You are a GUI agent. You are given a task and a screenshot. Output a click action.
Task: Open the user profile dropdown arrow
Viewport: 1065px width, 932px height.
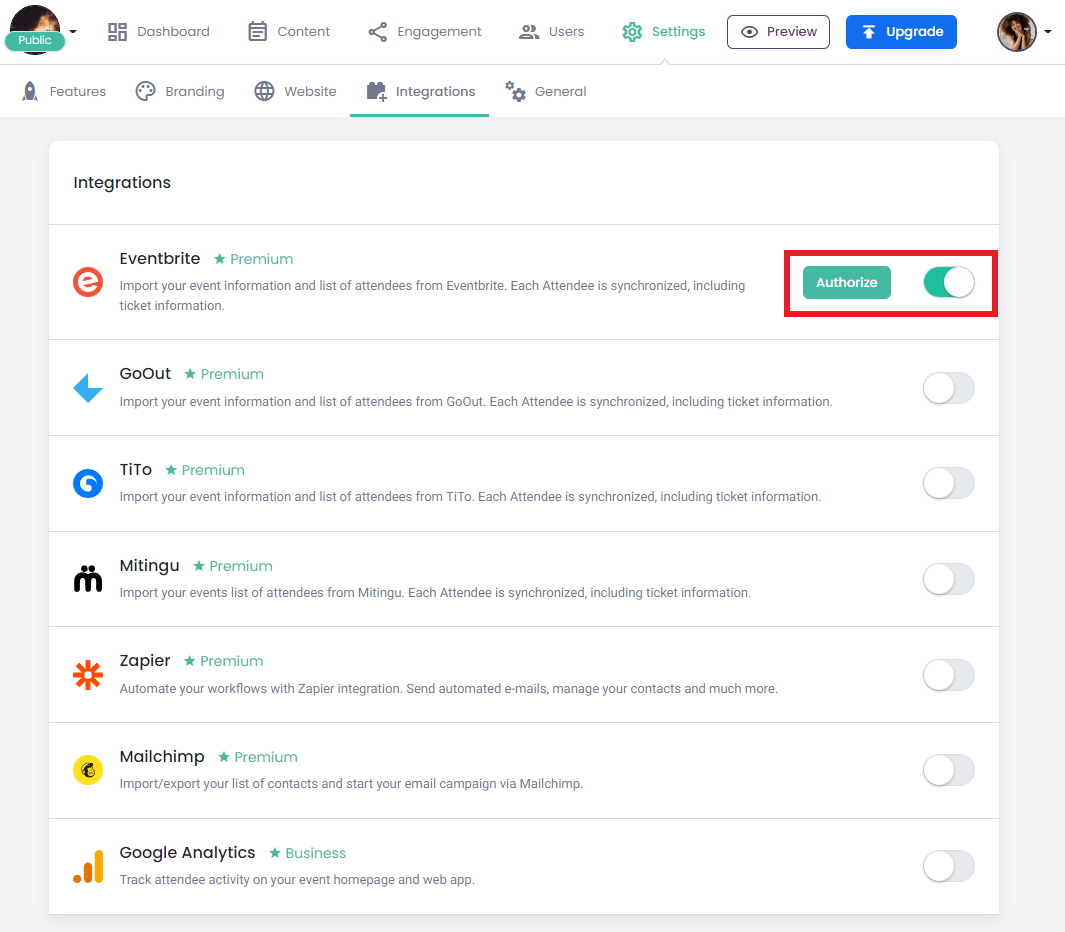tap(1048, 31)
